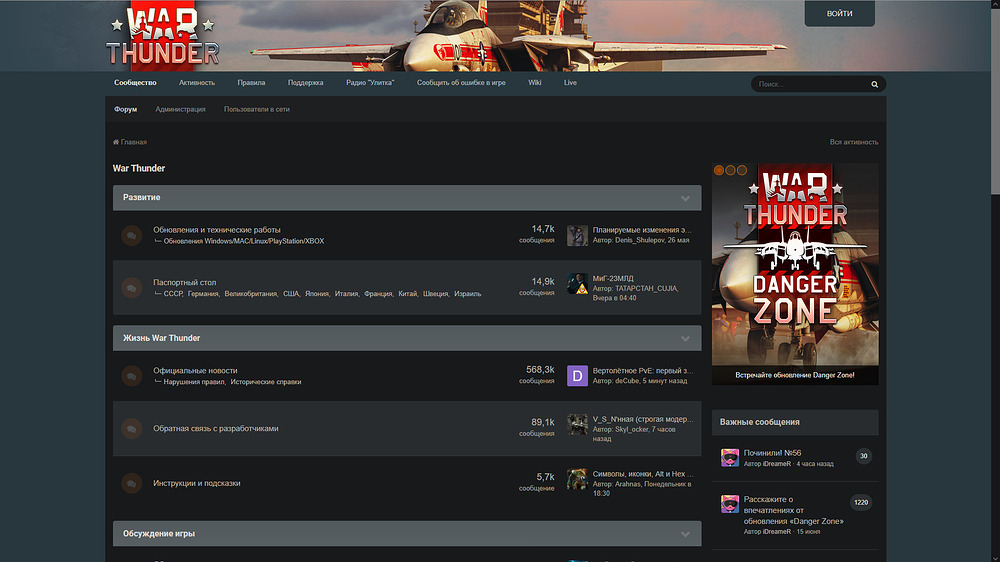Open latest post Планируемые изменения

[x=642, y=230]
